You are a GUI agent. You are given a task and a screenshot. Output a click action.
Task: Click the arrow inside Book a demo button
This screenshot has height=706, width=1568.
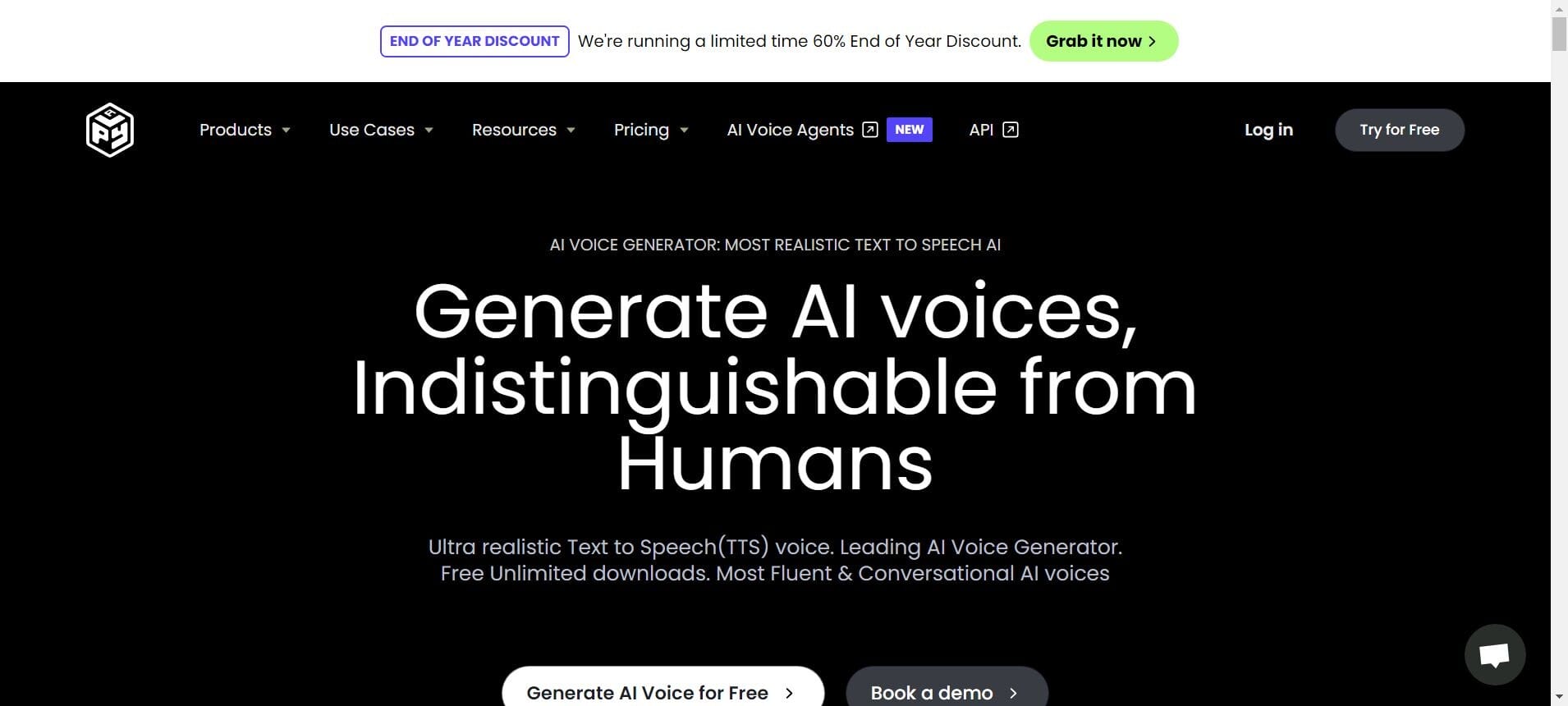(x=1013, y=693)
